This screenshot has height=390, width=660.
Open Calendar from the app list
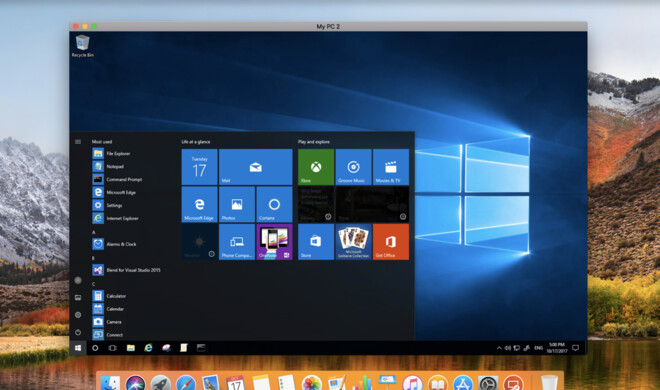click(x=108, y=309)
